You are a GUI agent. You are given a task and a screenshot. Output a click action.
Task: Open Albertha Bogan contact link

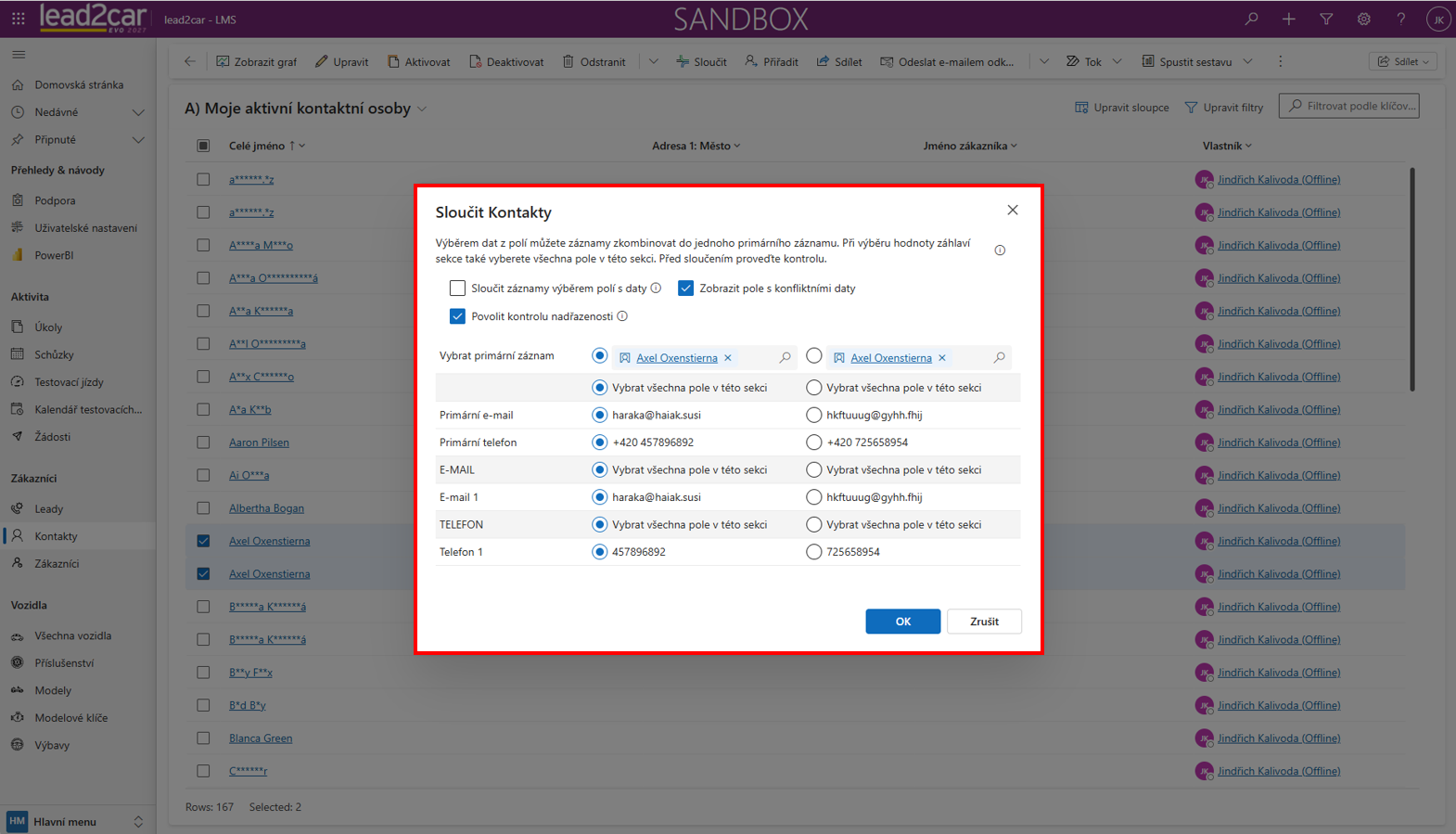(x=266, y=508)
